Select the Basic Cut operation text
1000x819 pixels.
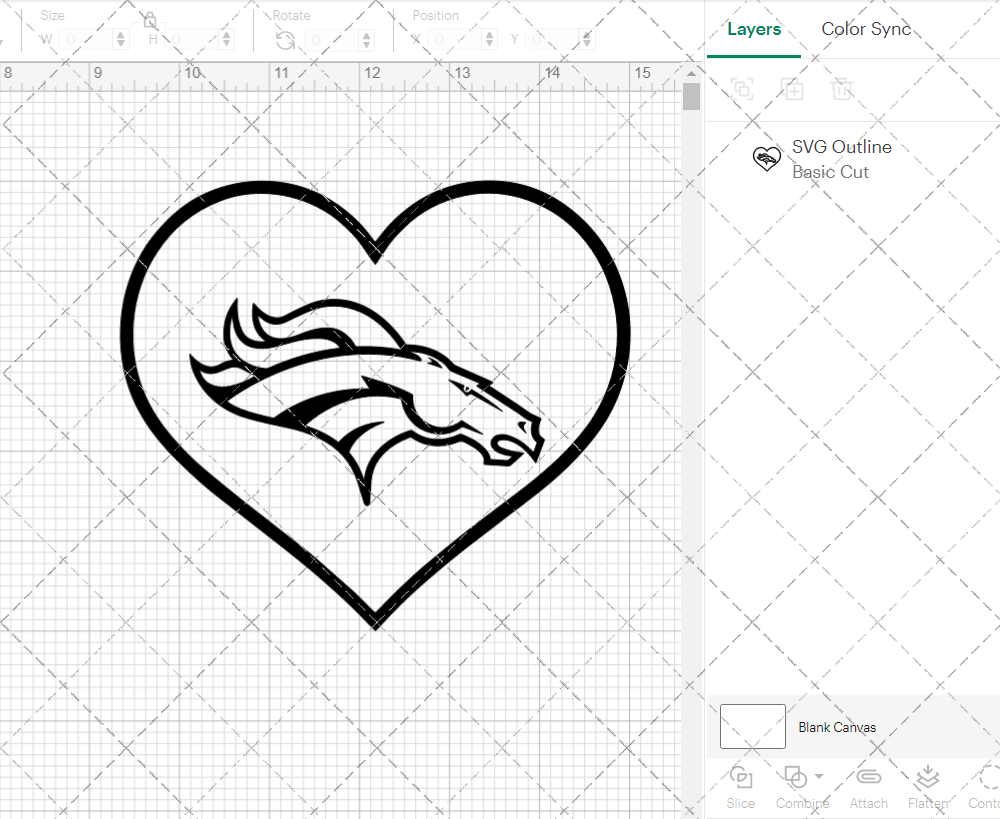tap(830, 172)
